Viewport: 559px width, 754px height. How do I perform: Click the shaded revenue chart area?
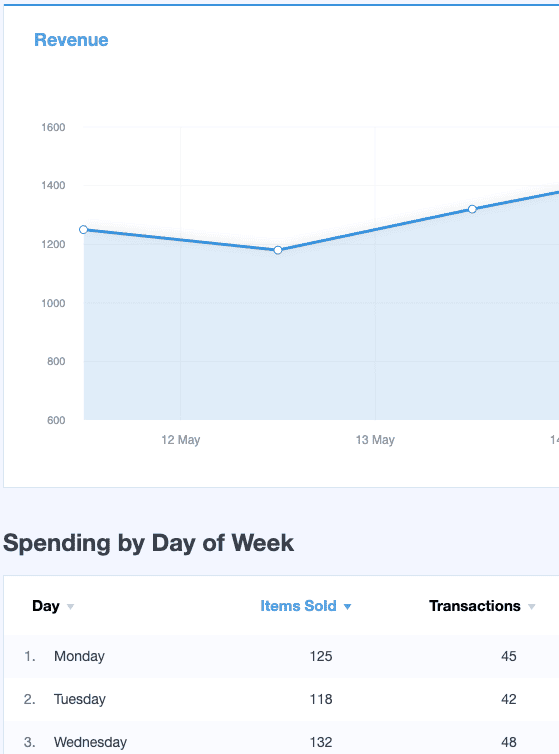321,337
